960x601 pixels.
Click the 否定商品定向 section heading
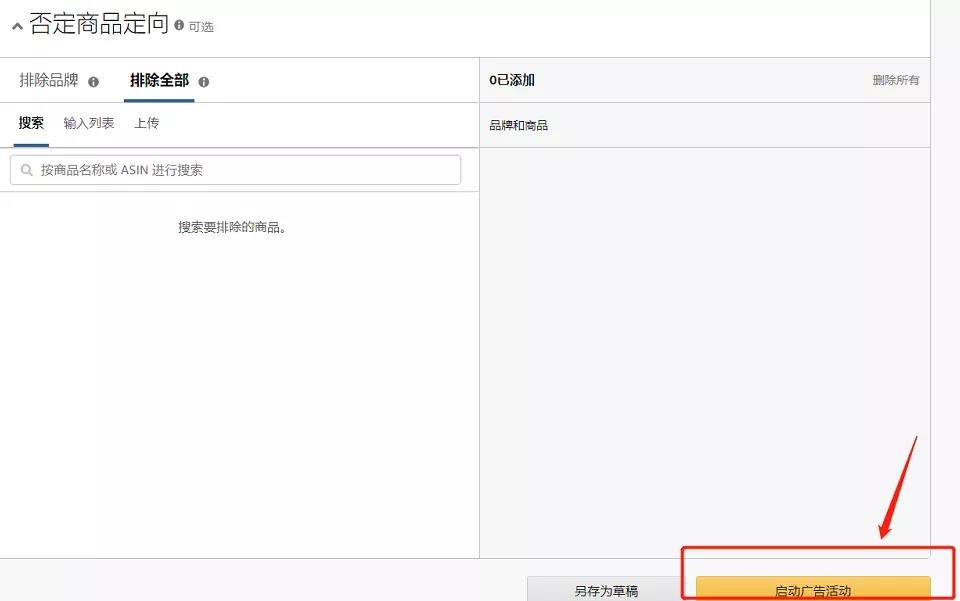pos(99,25)
